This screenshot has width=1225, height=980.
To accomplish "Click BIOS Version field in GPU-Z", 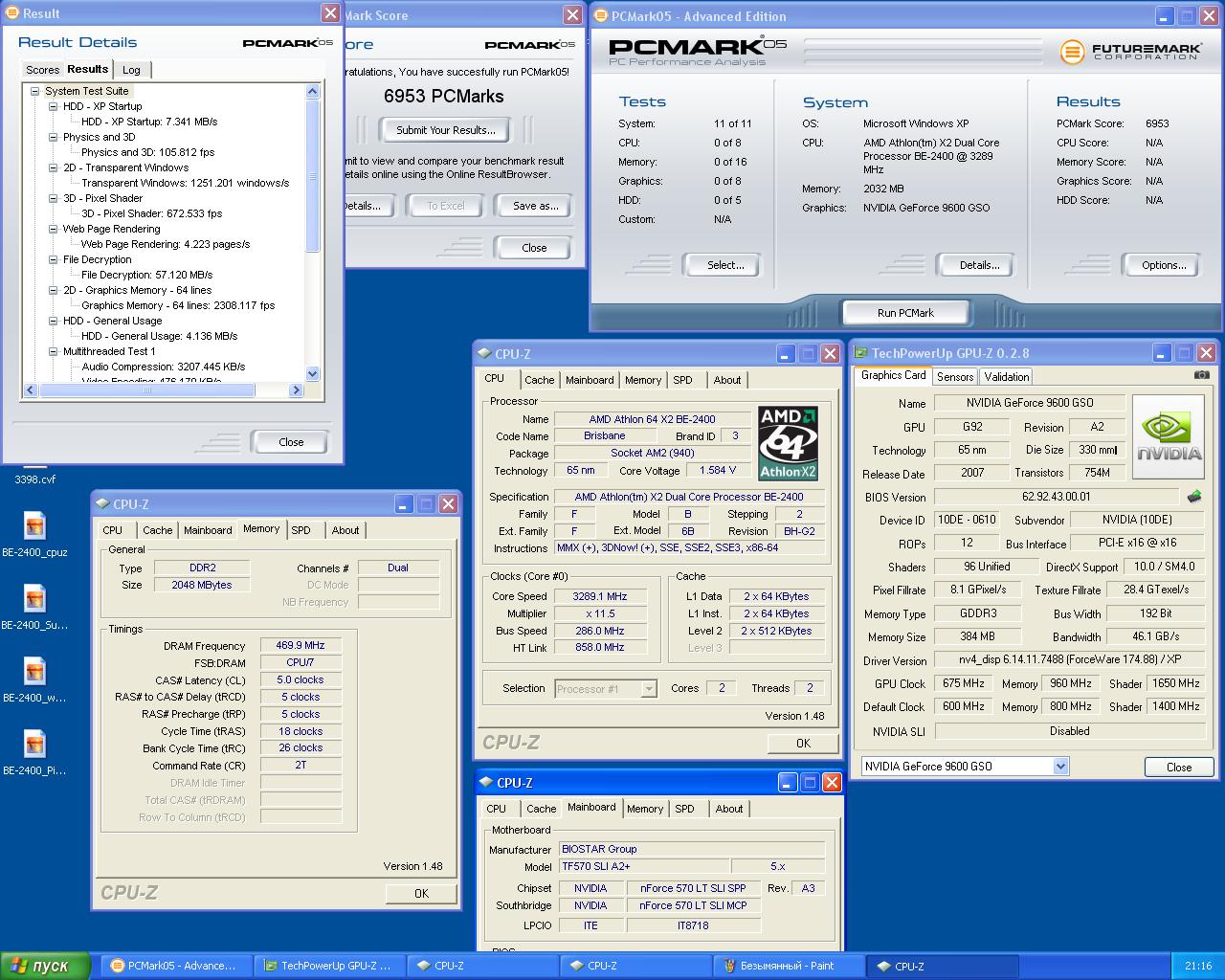I will [x=1057, y=497].
